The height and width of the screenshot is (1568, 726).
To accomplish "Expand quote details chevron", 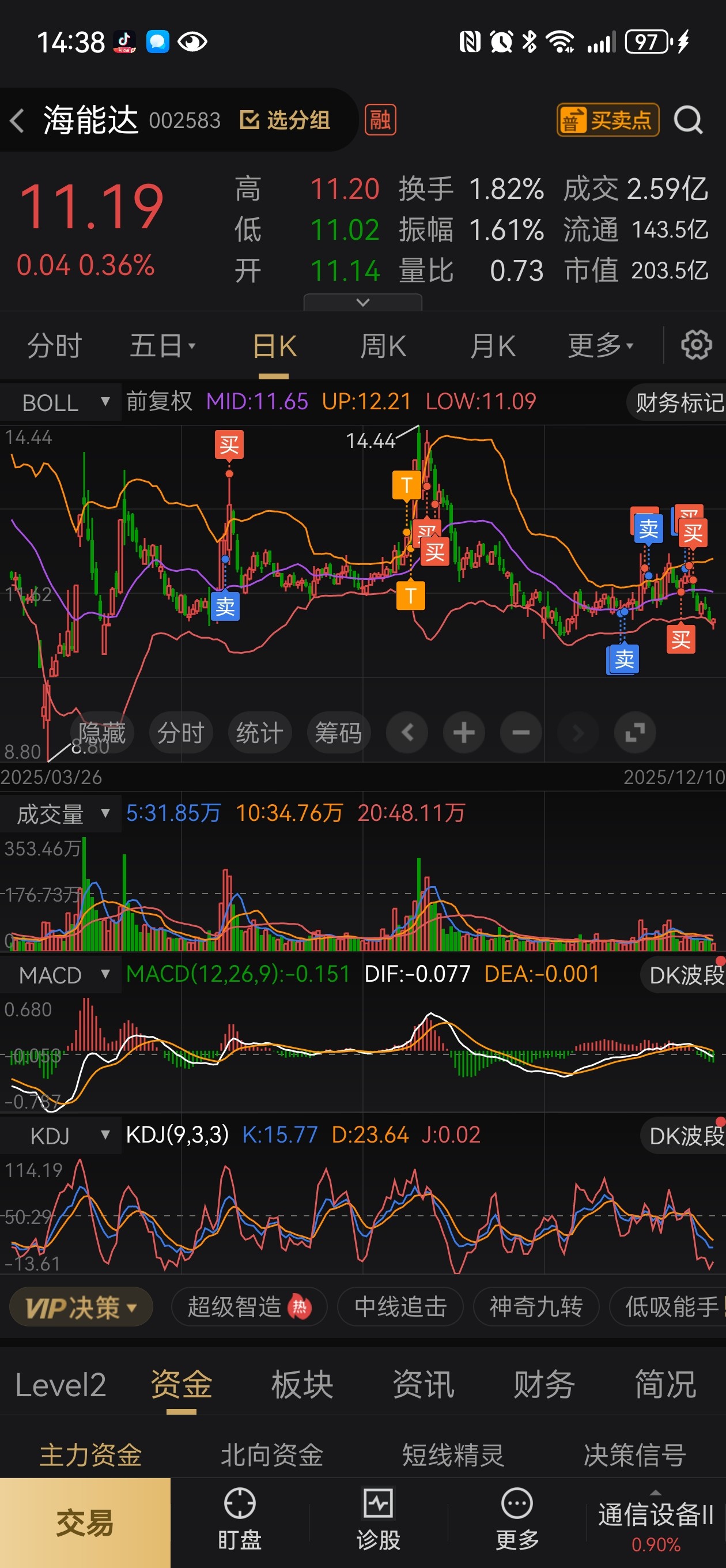I will 362,302.
